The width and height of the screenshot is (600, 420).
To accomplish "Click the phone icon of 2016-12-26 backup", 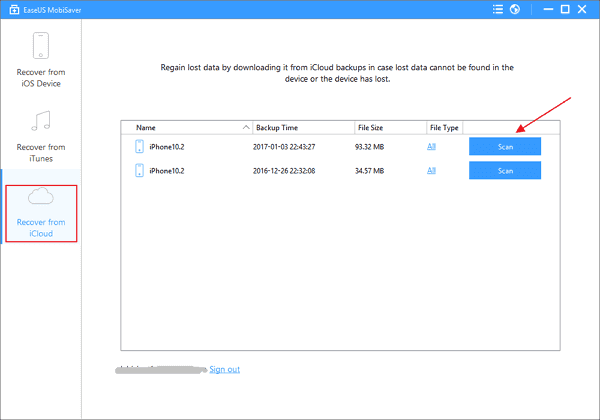I will tap(139, 170).
